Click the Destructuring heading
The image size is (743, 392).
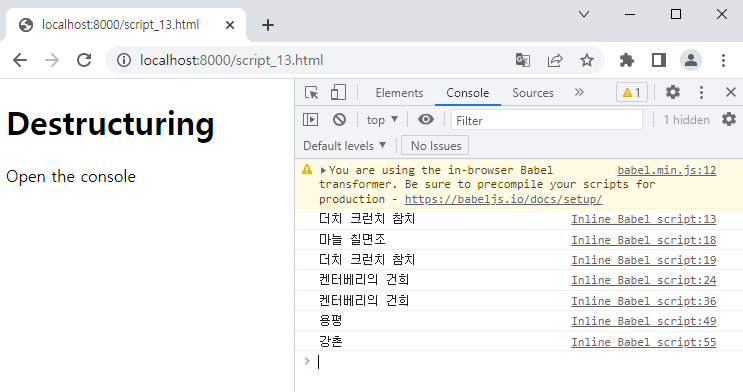[110, 124]
